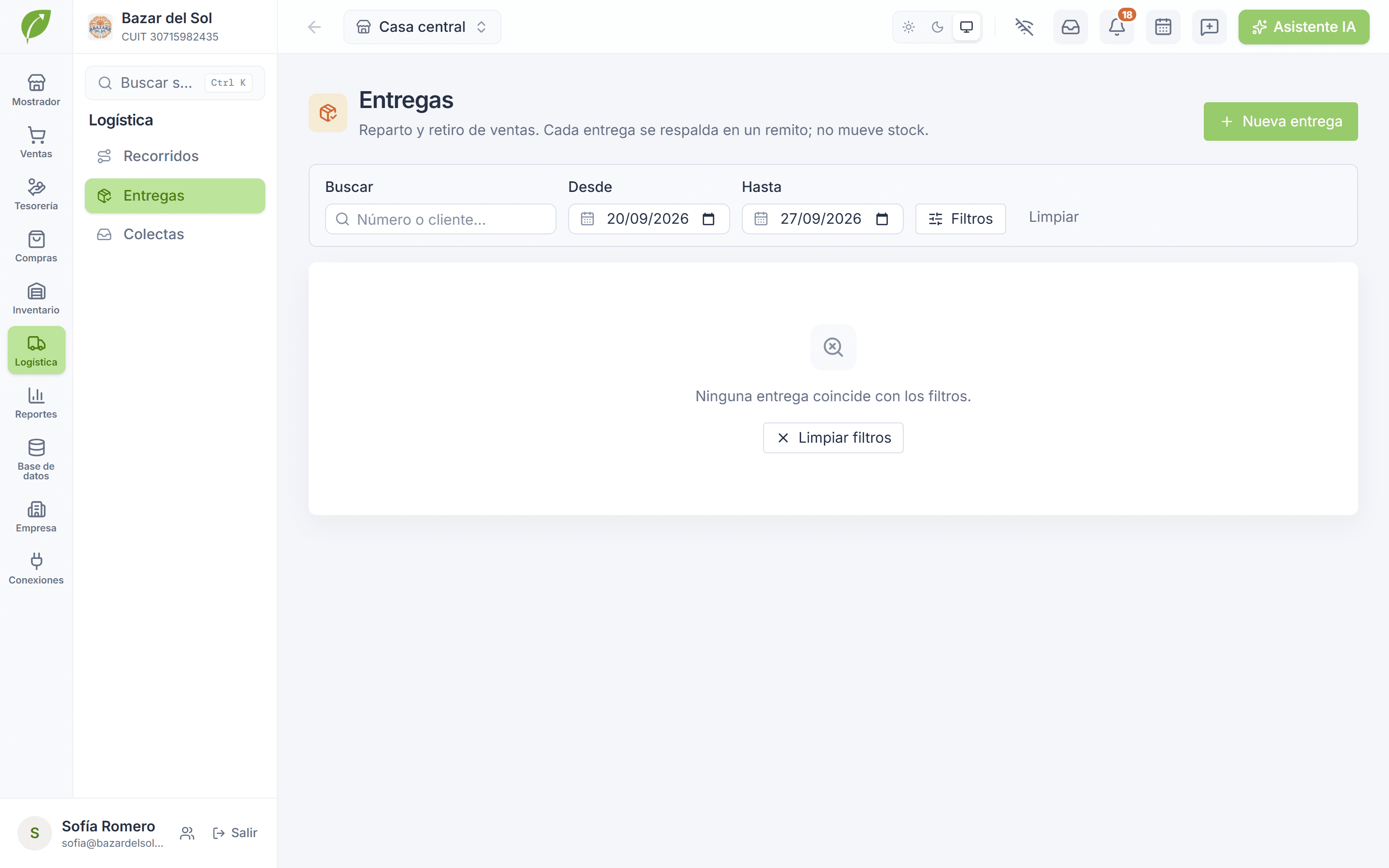Switch to dark theme
Screen dimensions: 1389x868
pyautogui.click(x=937, y=27)
